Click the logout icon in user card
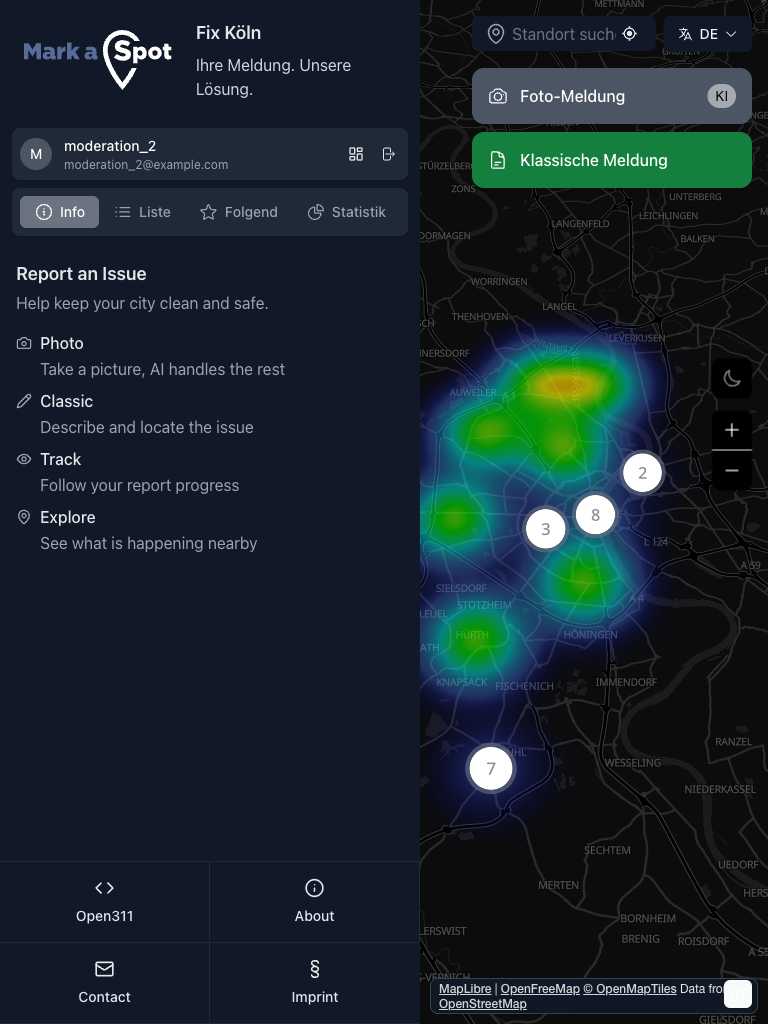768x1024 pixels. click(x=389, y=154)
